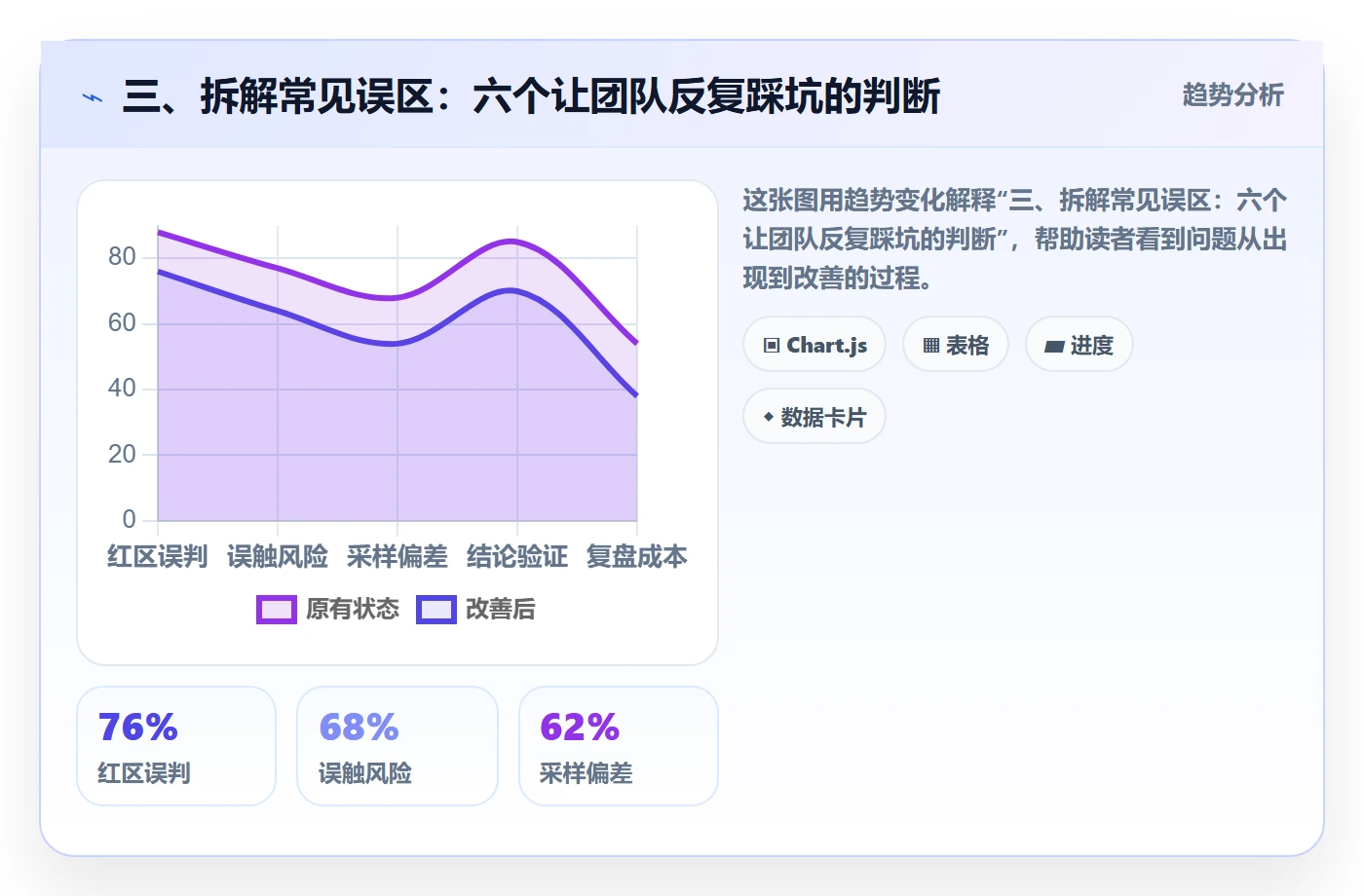1364x896 pixels.
Task: Click the 采样偏差 x-axis label on the chart
Action: (398, 557)
